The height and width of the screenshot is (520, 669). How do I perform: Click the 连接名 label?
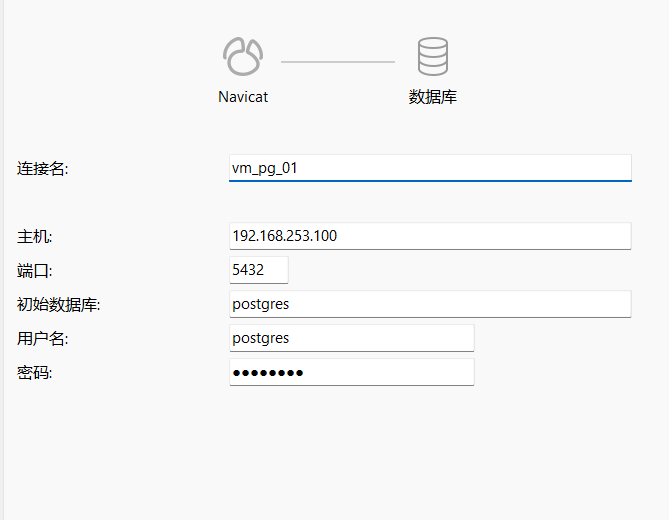coord(42,168)
